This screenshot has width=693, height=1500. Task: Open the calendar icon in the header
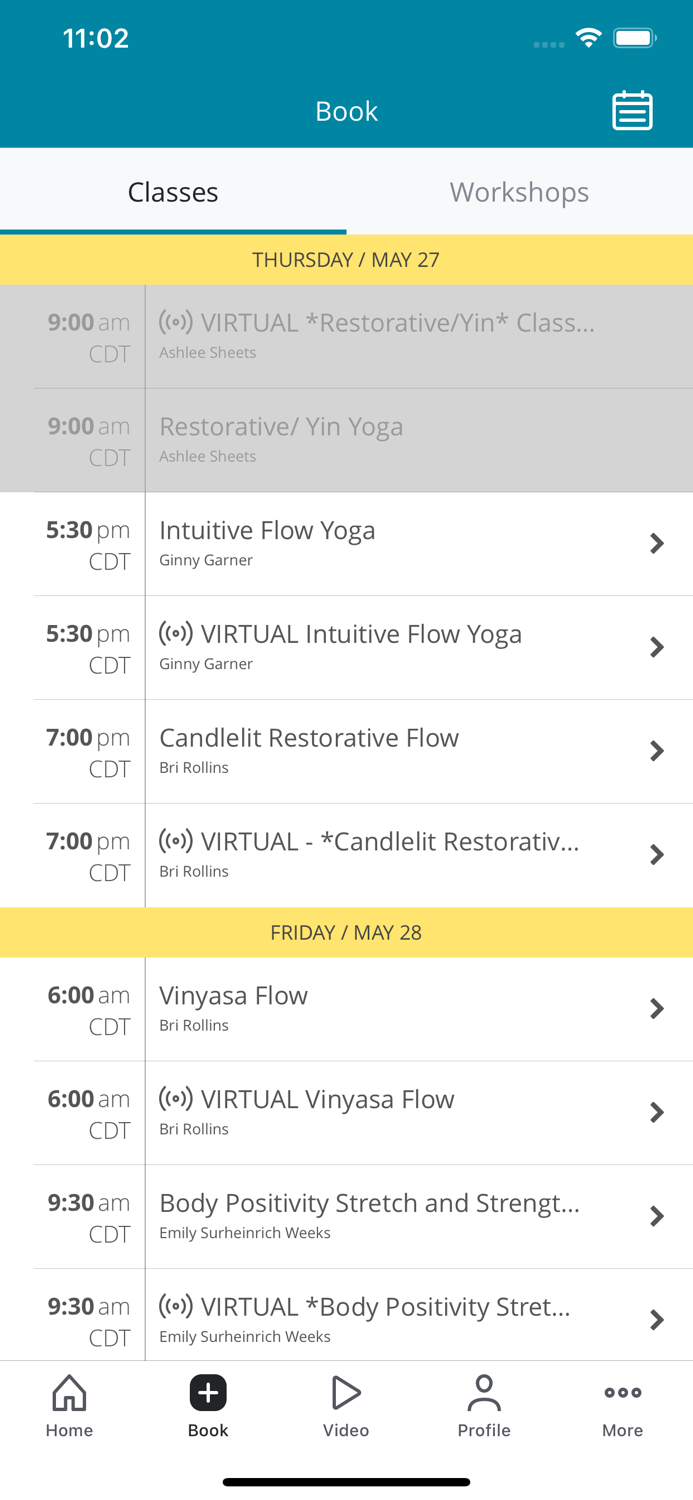click(631, 111)
